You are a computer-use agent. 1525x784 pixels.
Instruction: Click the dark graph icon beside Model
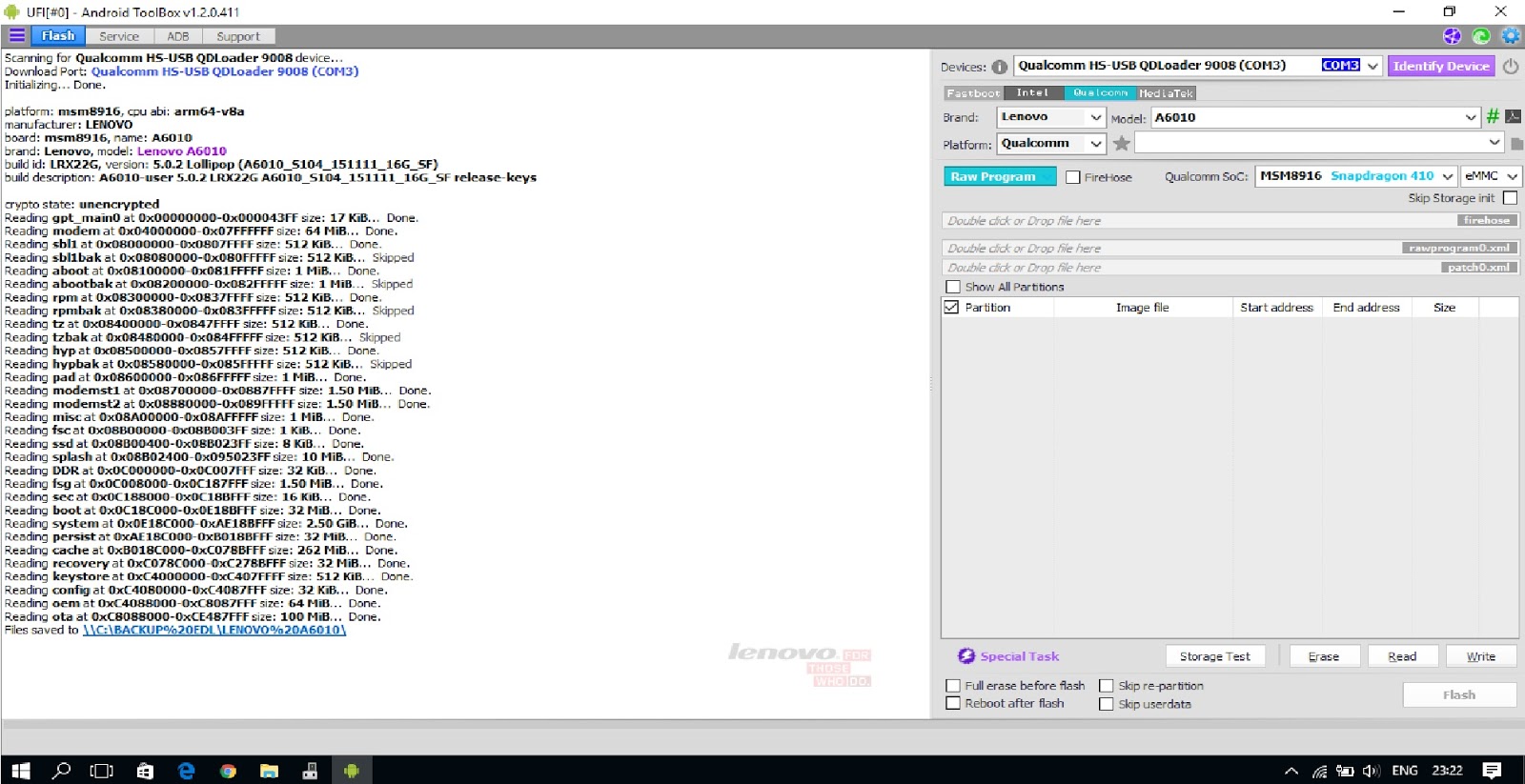click(x=1513, y=116)
